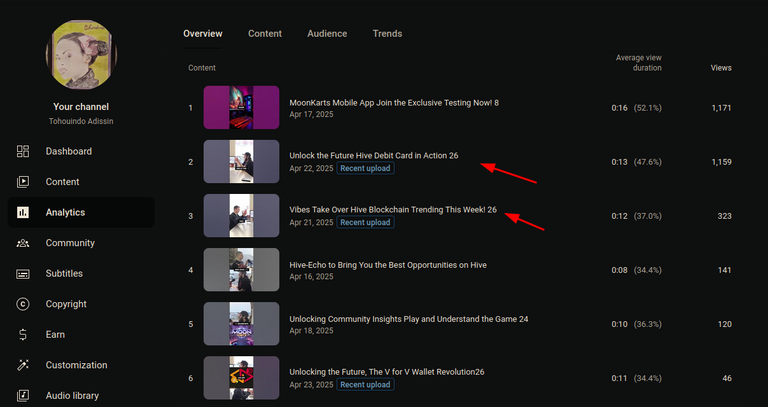Image resolution: width=768 pixels, height=407 pixels.
Task: Click the Earn dollar-sign icon
Action: click(23, 335)
